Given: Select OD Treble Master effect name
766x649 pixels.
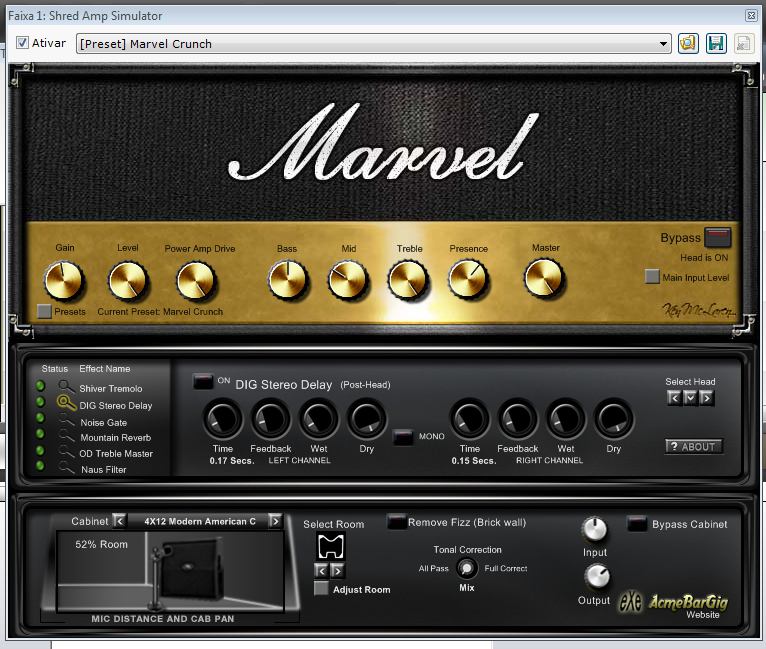Looking at the screenshot, I should (116, 454).
